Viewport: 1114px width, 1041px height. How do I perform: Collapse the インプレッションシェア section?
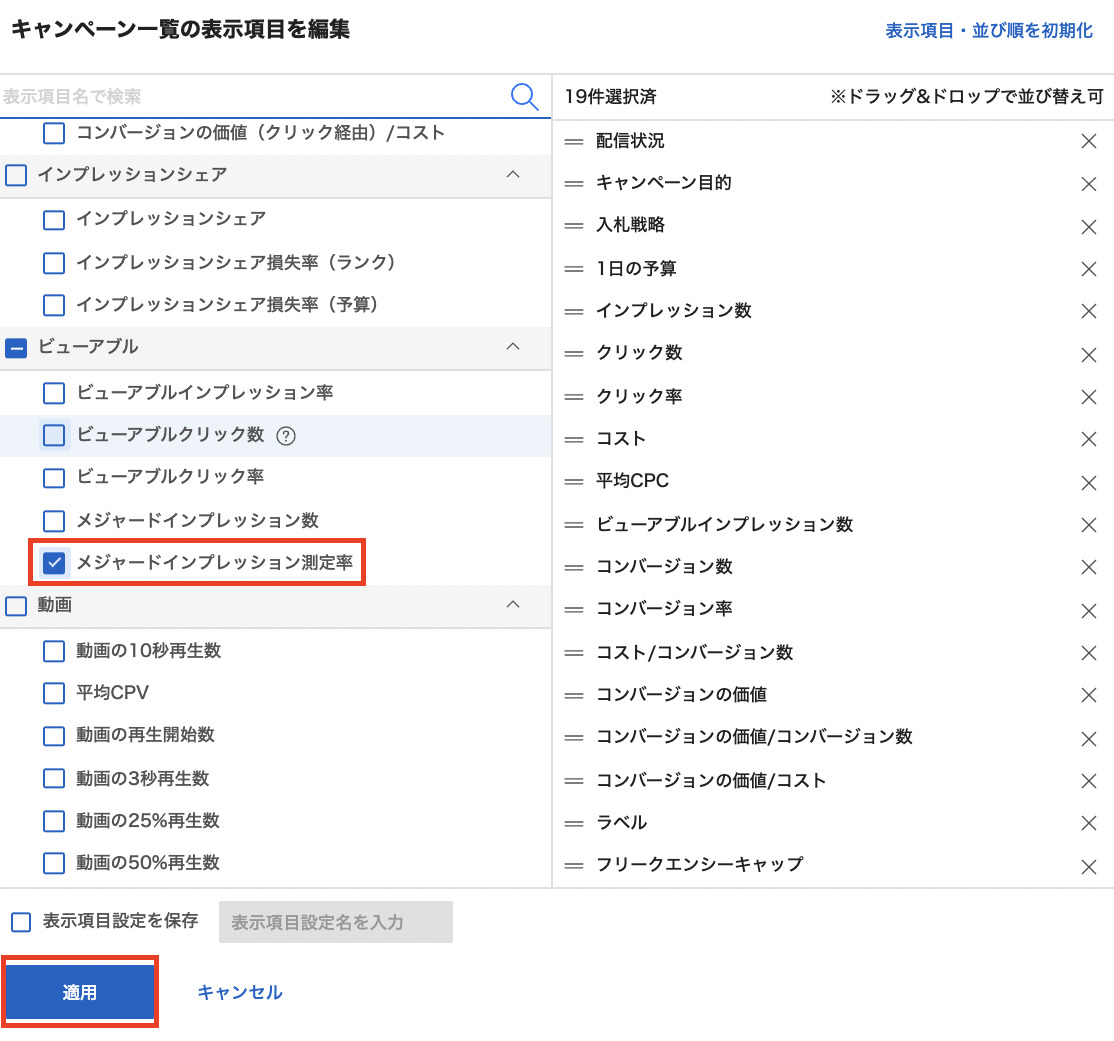pyautogui.click(x=513, y=175)
